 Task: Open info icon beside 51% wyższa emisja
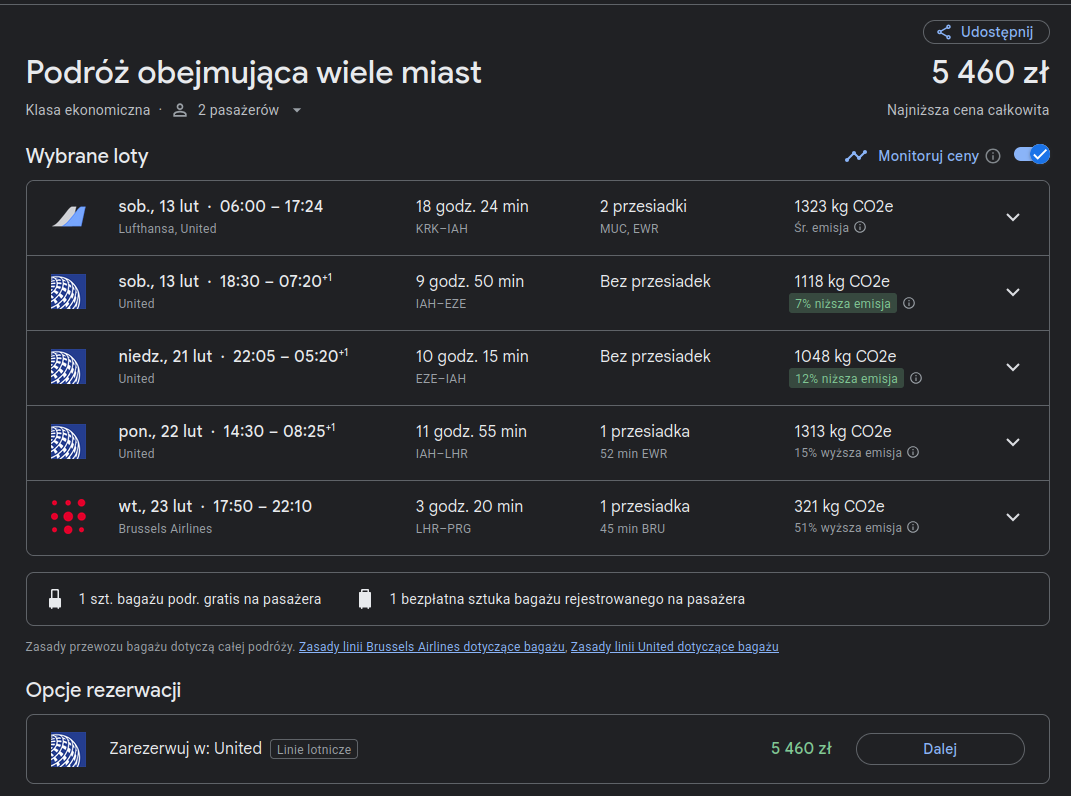(913, 527)
